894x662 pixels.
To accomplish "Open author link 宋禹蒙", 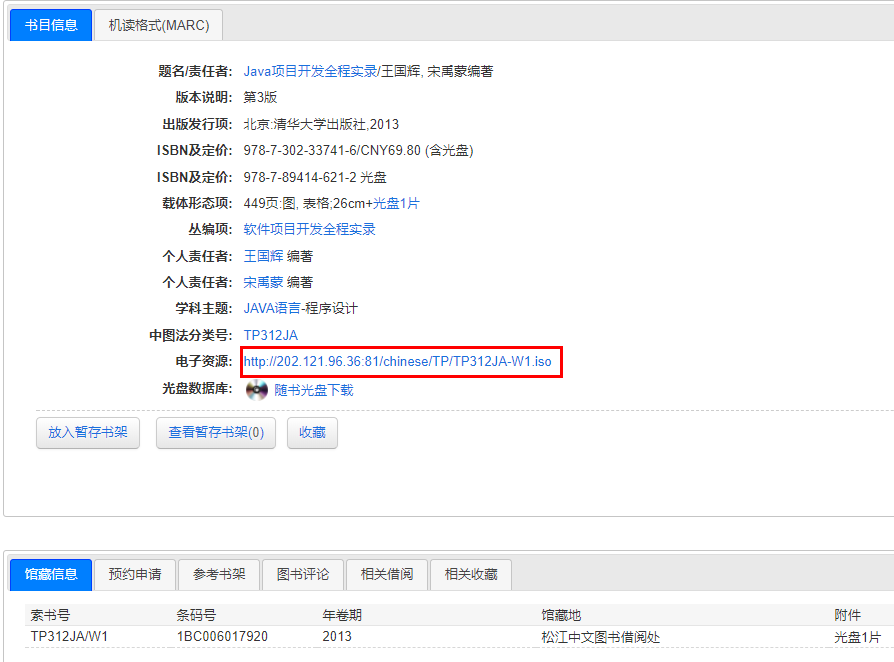I will [264, 282].
